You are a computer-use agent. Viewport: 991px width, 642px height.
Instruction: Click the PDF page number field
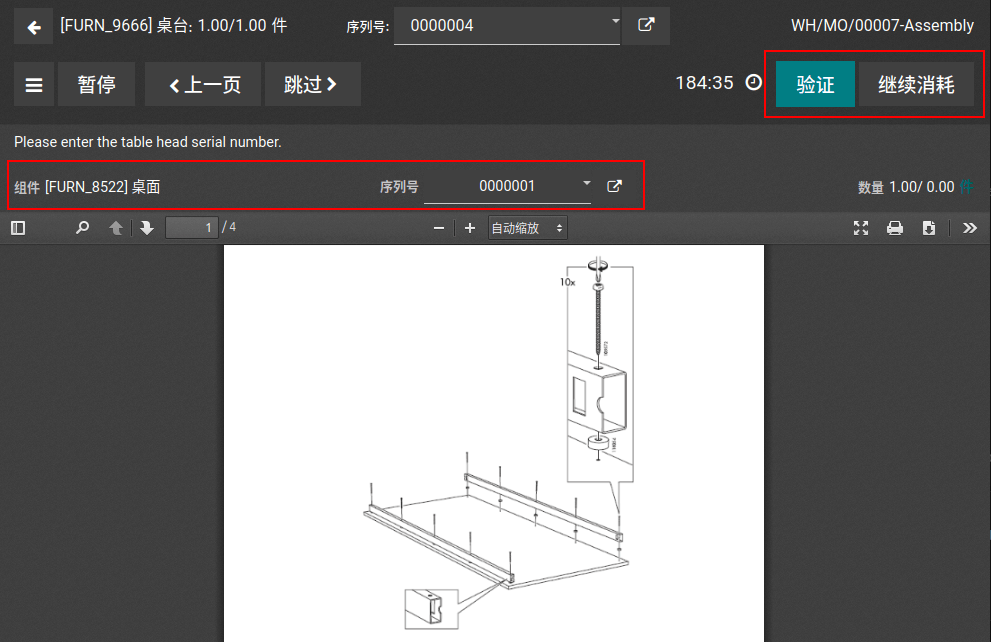[x=191, y=228]
